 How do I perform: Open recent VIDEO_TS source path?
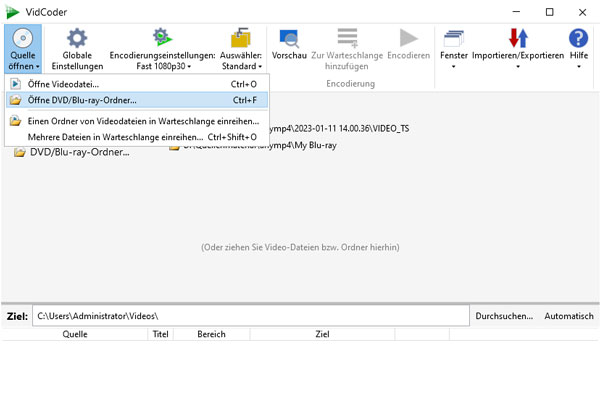[339, 129]
